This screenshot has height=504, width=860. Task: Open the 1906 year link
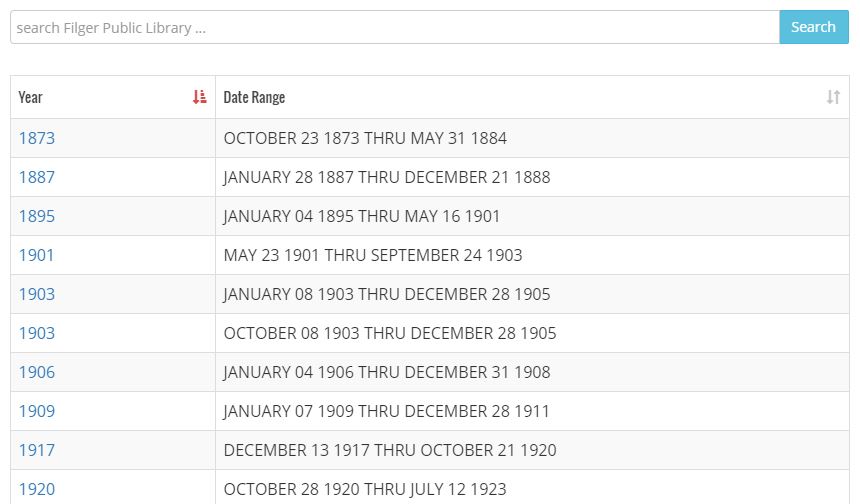(37, 372)
